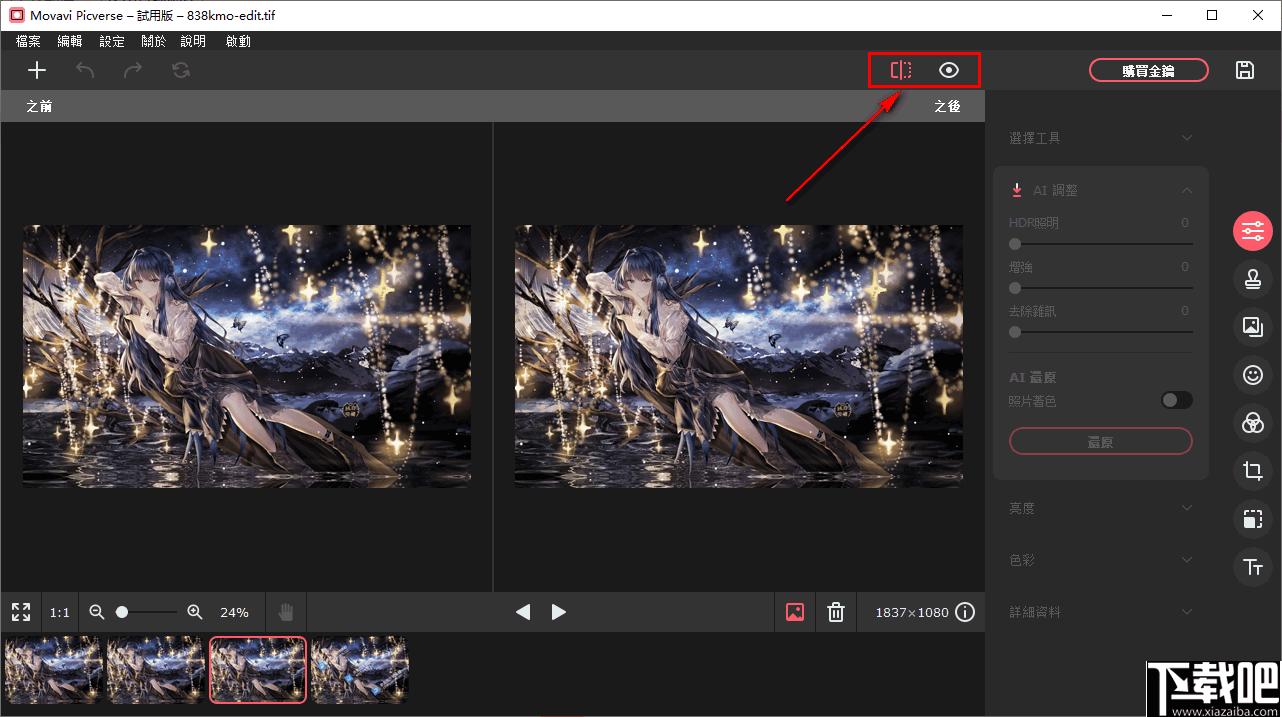1282x717 pixels.
Task: Expand the 亮度 section
Action: coord(1100,508)
